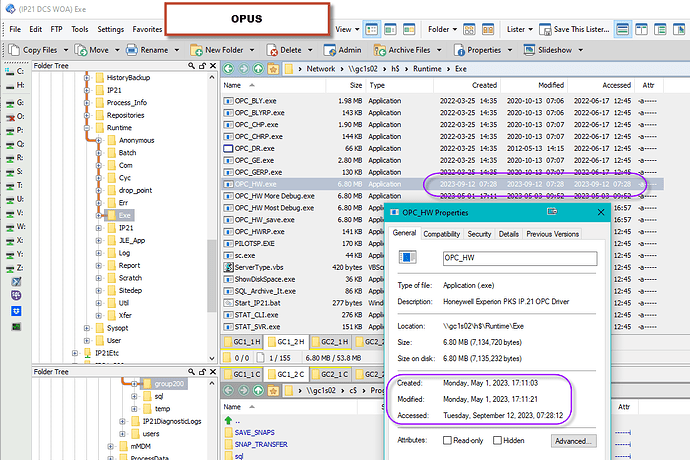
Task: Select file ServerType.vbs
Action: pyautogui.click(x=259, y=267)
